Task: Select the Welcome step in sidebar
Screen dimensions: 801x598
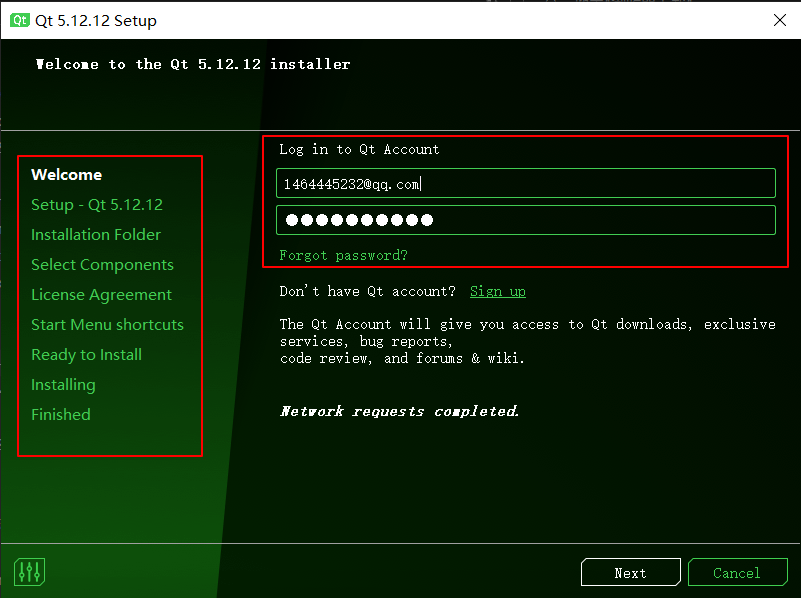Action: point(66,175)
